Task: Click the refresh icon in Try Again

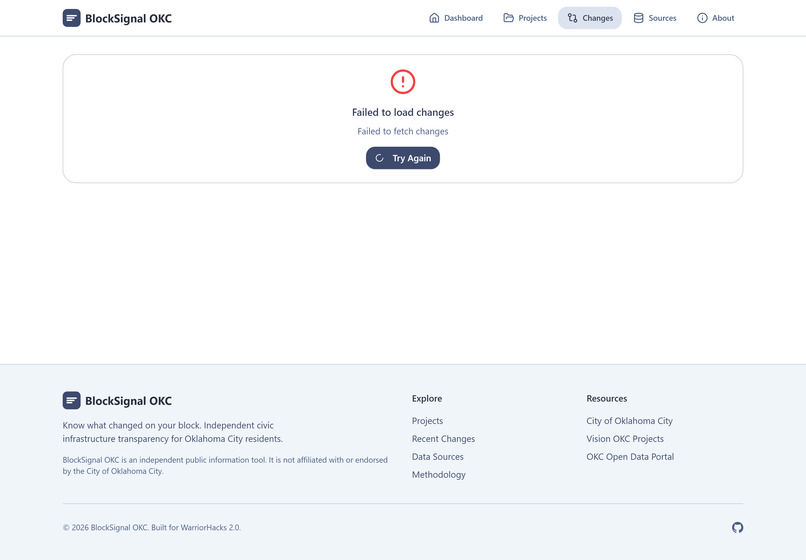Action: (379, 158)
